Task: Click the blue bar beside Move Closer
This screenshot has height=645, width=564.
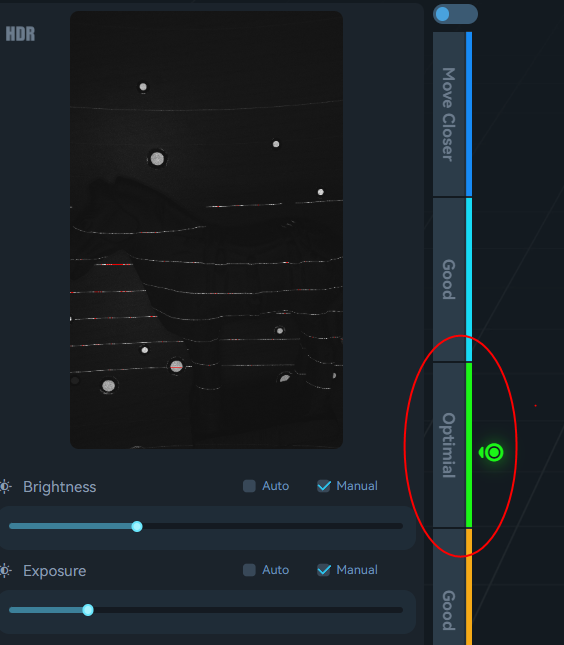Action: click(469, 114)
